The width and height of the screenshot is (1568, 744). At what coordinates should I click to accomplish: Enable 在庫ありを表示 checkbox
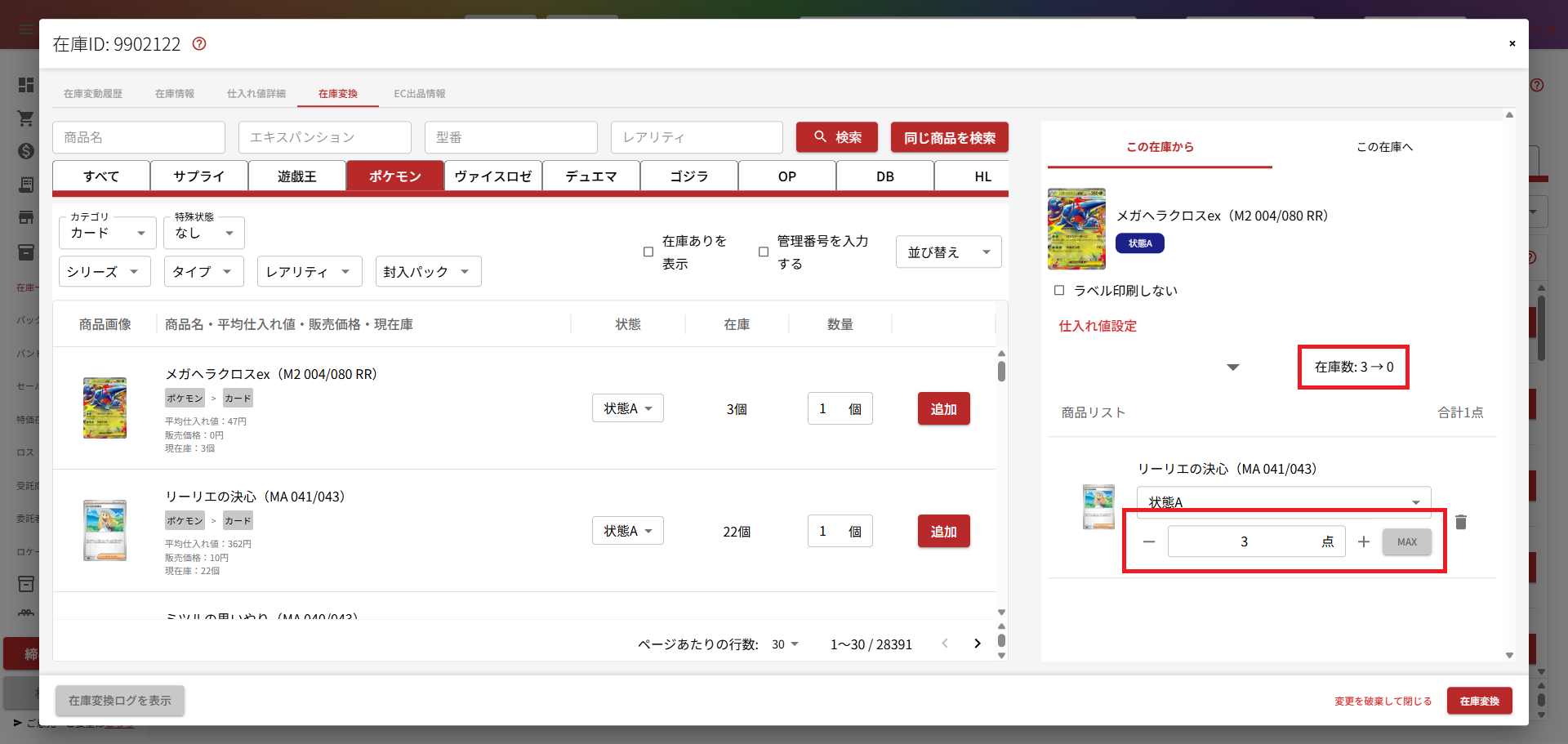tap(648, 252)
